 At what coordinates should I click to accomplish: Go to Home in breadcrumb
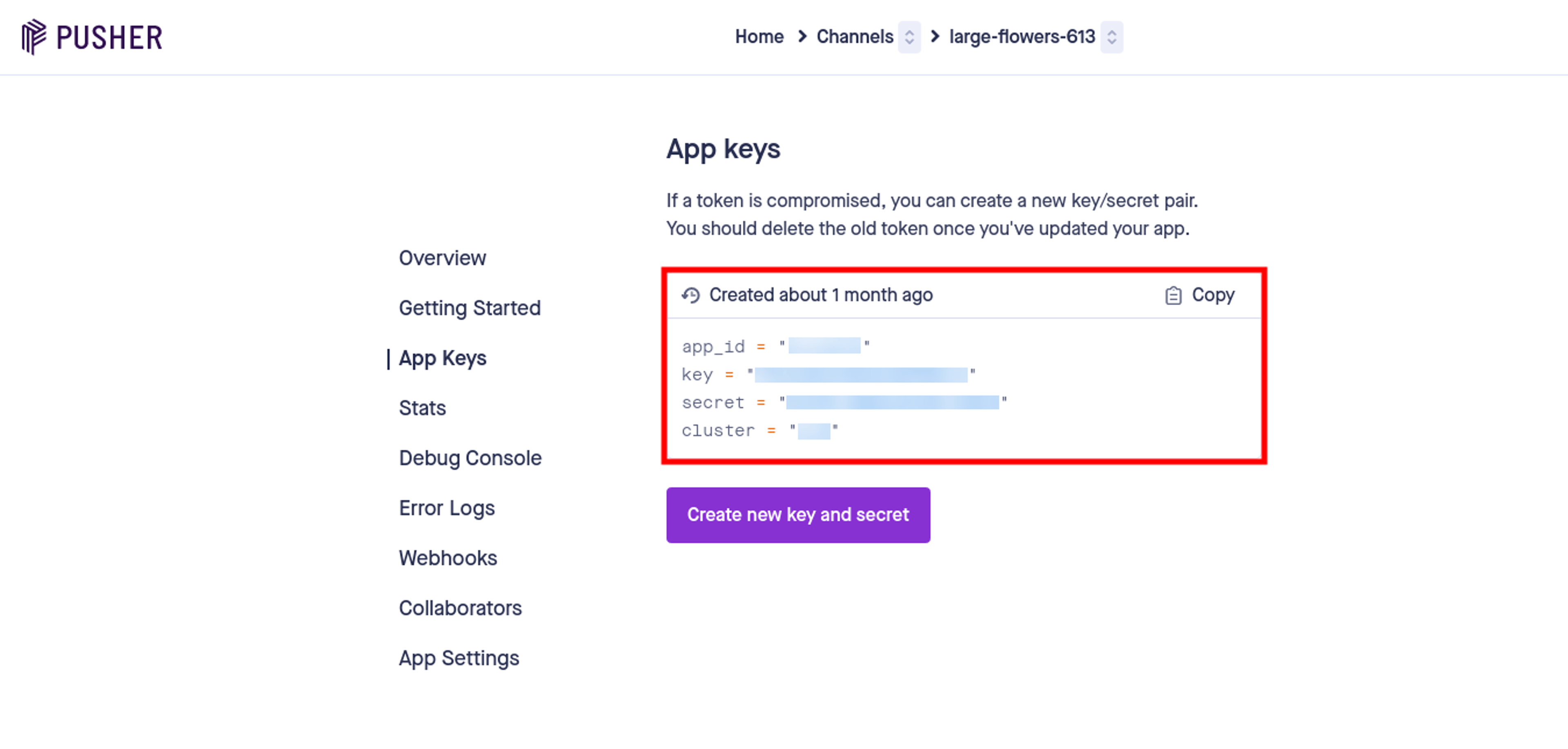(x=759, y=36)
